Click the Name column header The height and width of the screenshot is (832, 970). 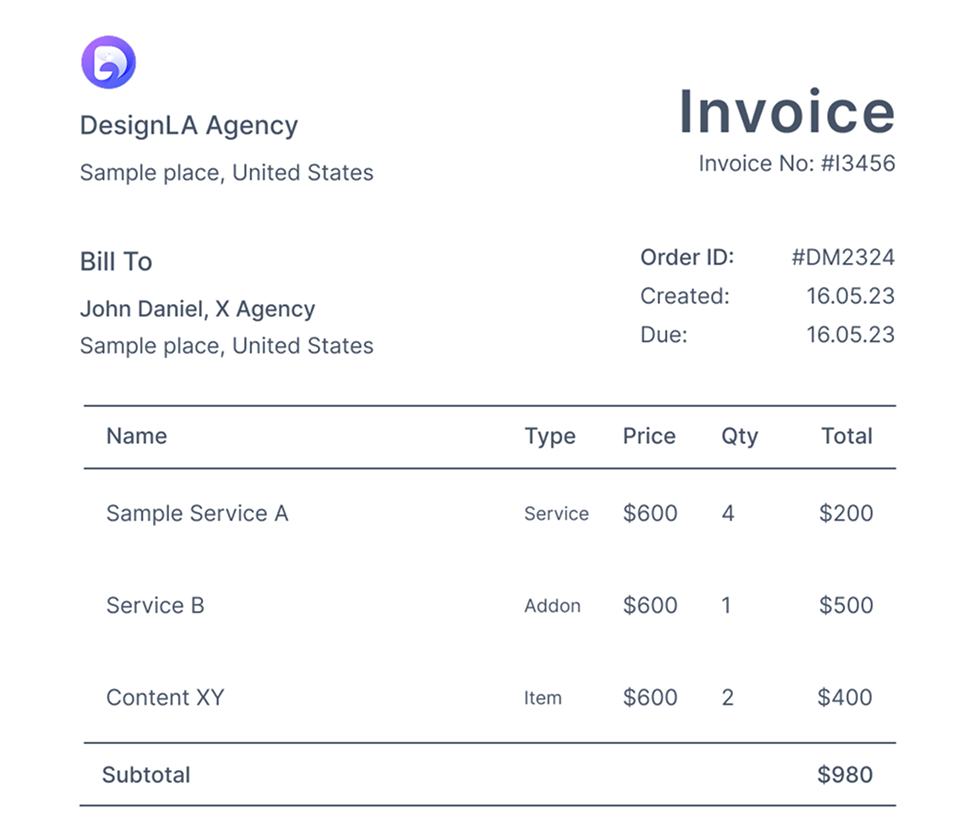(x=136, y=436)
